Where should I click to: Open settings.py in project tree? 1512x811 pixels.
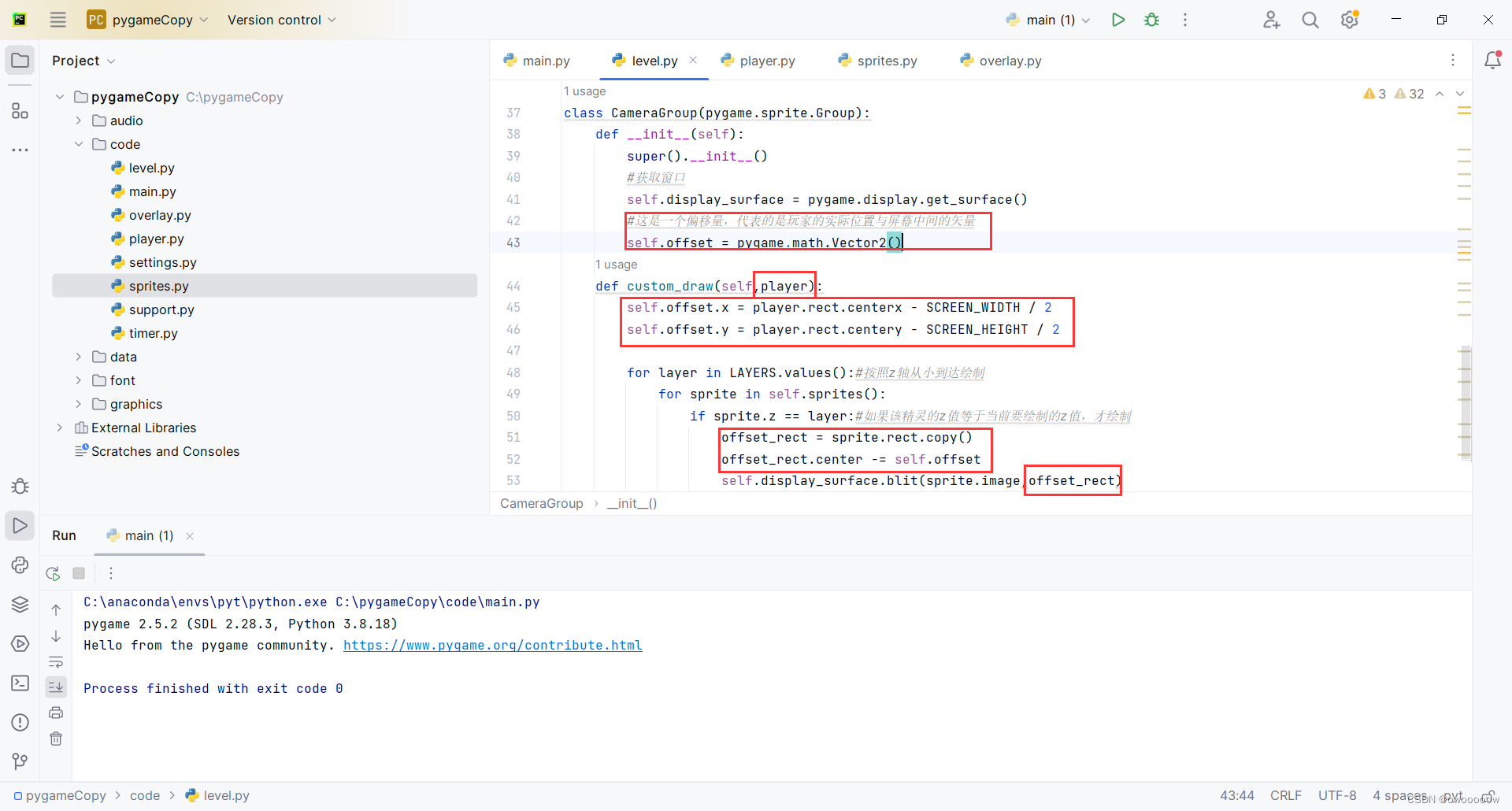point(163,262)
